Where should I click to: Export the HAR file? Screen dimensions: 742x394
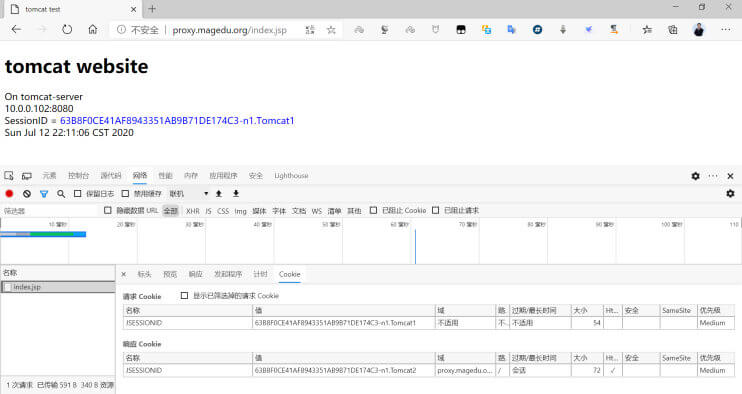[236, 193]
